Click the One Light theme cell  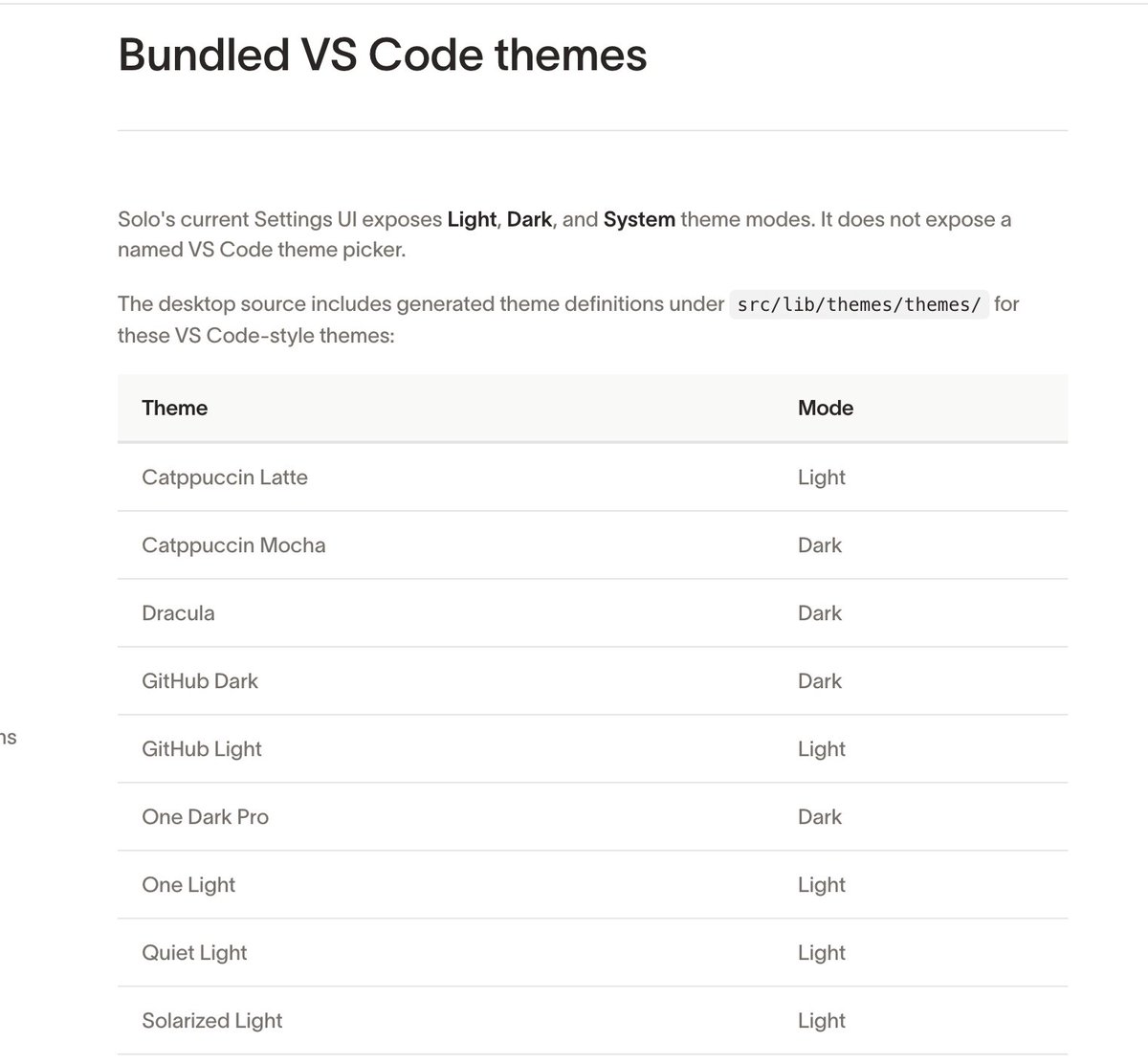click(188, 884)
